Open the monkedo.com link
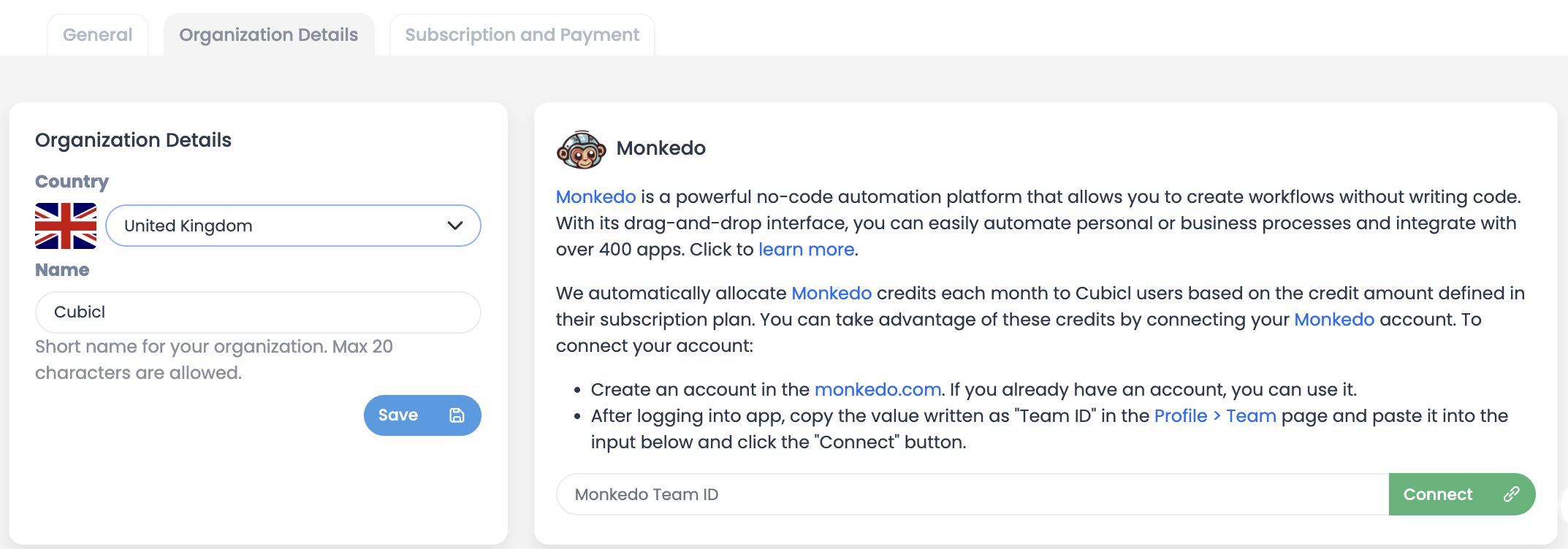This screenshot has width=1568, height=549. [x=878, y=390]
